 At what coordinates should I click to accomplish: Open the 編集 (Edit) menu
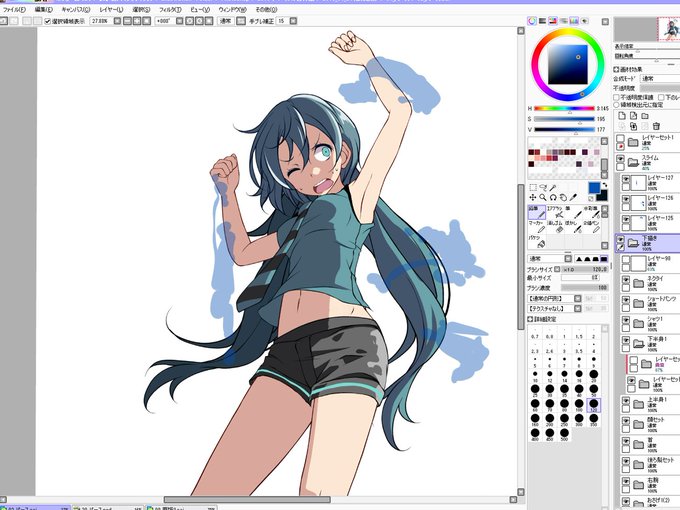pyautogui.click(x=43, y=10)
